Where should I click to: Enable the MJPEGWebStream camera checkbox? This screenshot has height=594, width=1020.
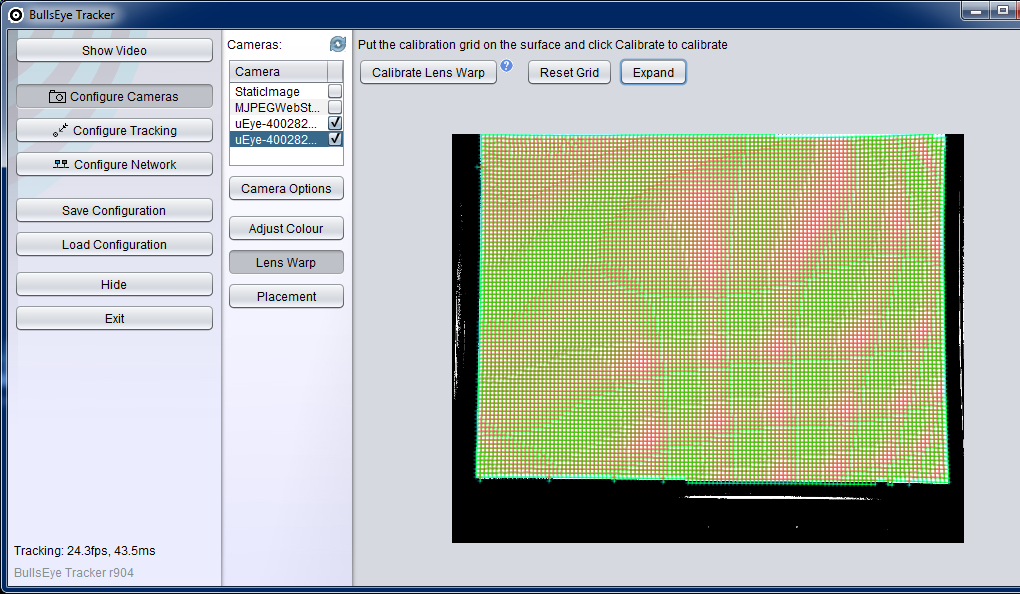coord(335,107)
